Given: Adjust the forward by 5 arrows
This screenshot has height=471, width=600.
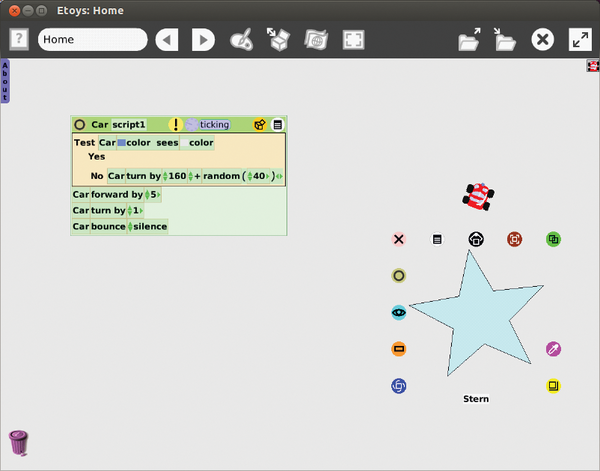Looking at the screenshot, I should click(x=147, y=195).
